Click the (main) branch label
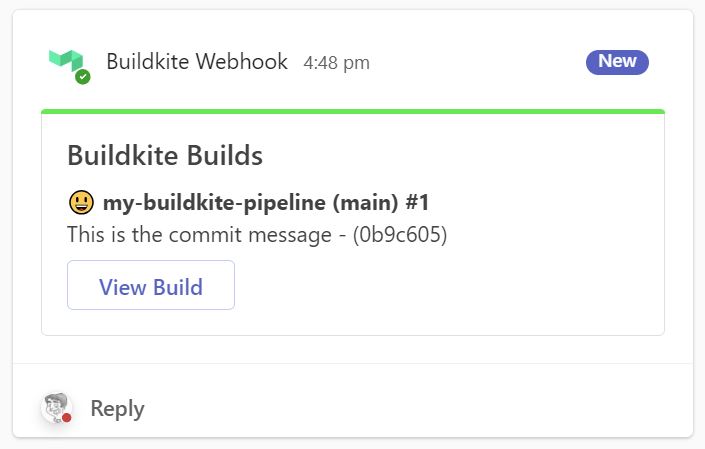The image size is (705, 449). (x=365, y=203)
